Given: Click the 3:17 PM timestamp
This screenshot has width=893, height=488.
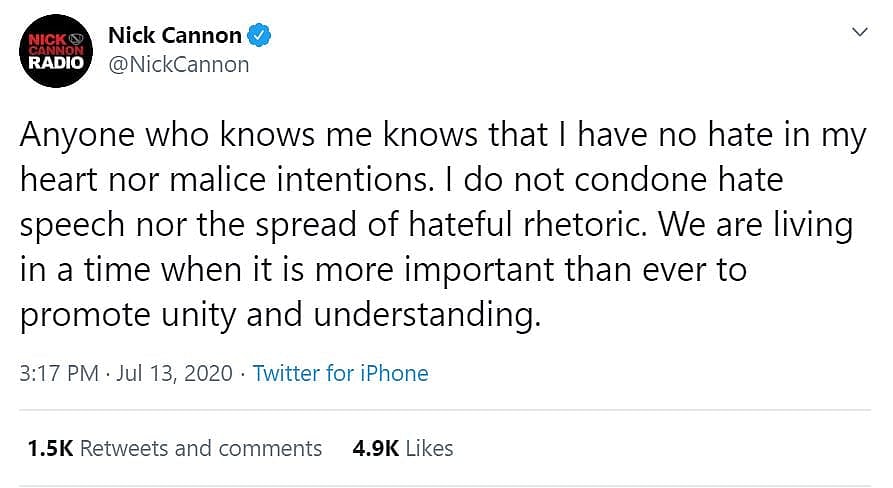Looking at the screenshot, I should pyautogui.click(x=59, y=374).
